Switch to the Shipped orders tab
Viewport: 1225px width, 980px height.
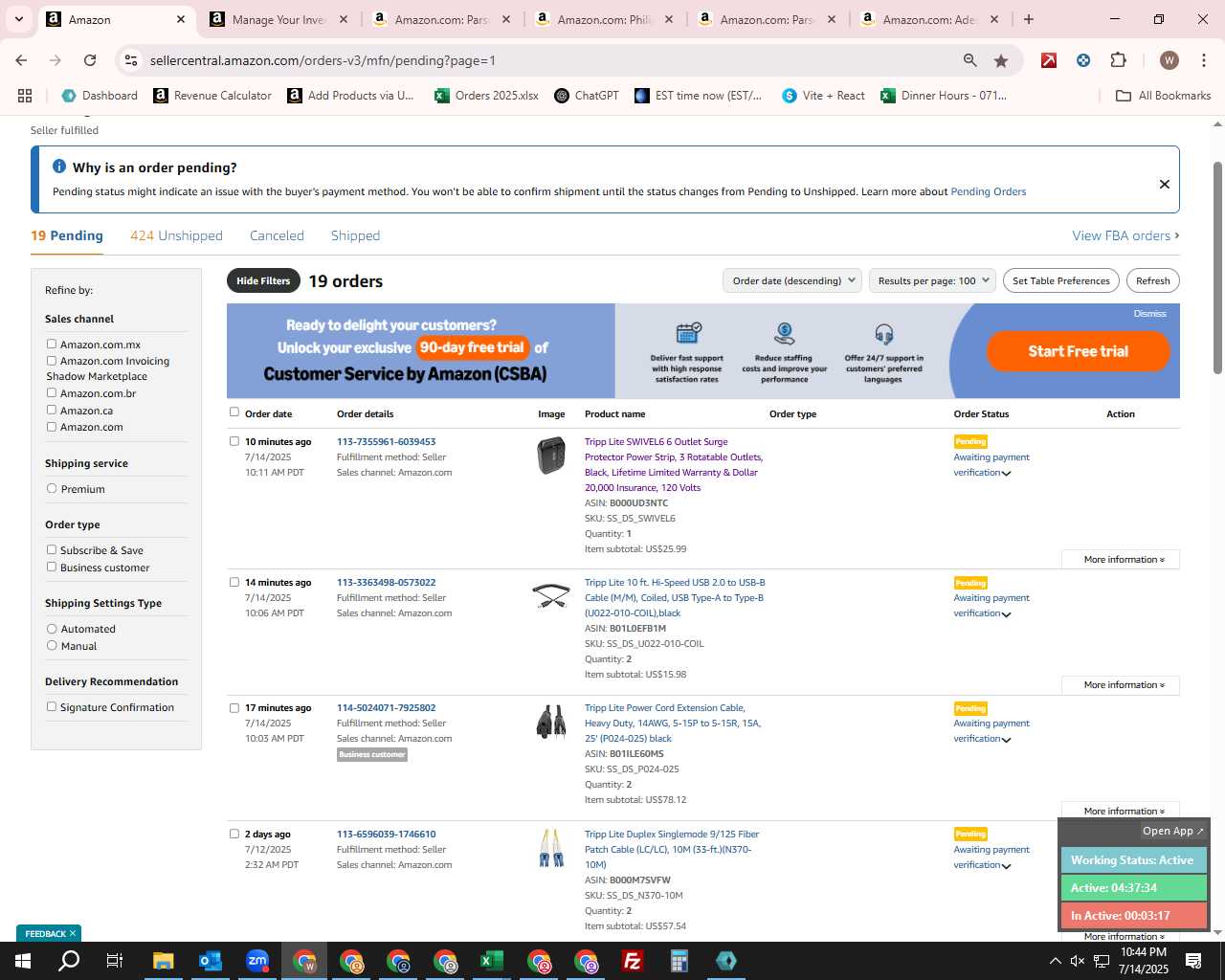point(355,235)
